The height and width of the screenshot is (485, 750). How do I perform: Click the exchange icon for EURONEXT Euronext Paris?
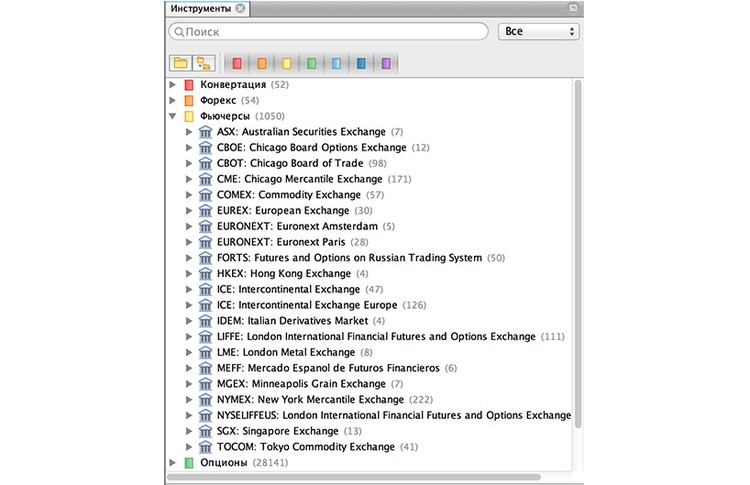point(205,242)
